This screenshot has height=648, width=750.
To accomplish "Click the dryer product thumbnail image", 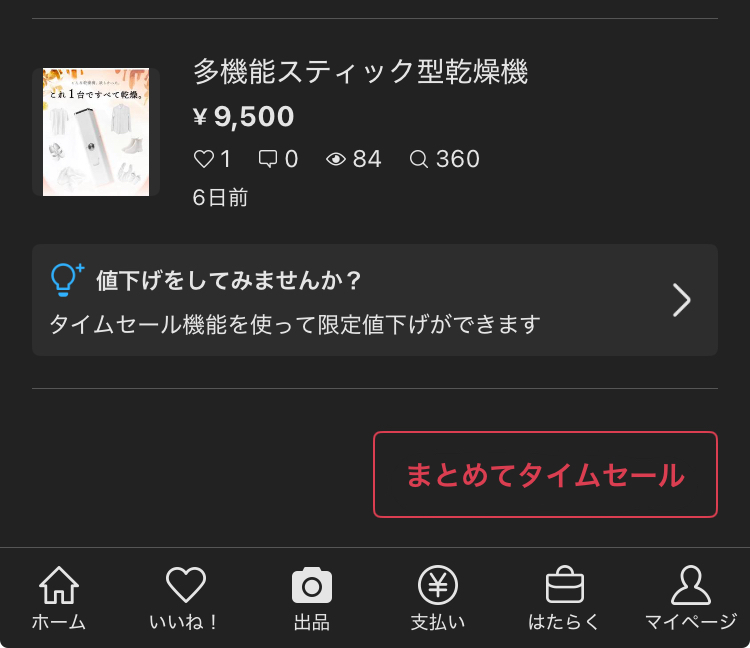I will (x=96, y=132).
